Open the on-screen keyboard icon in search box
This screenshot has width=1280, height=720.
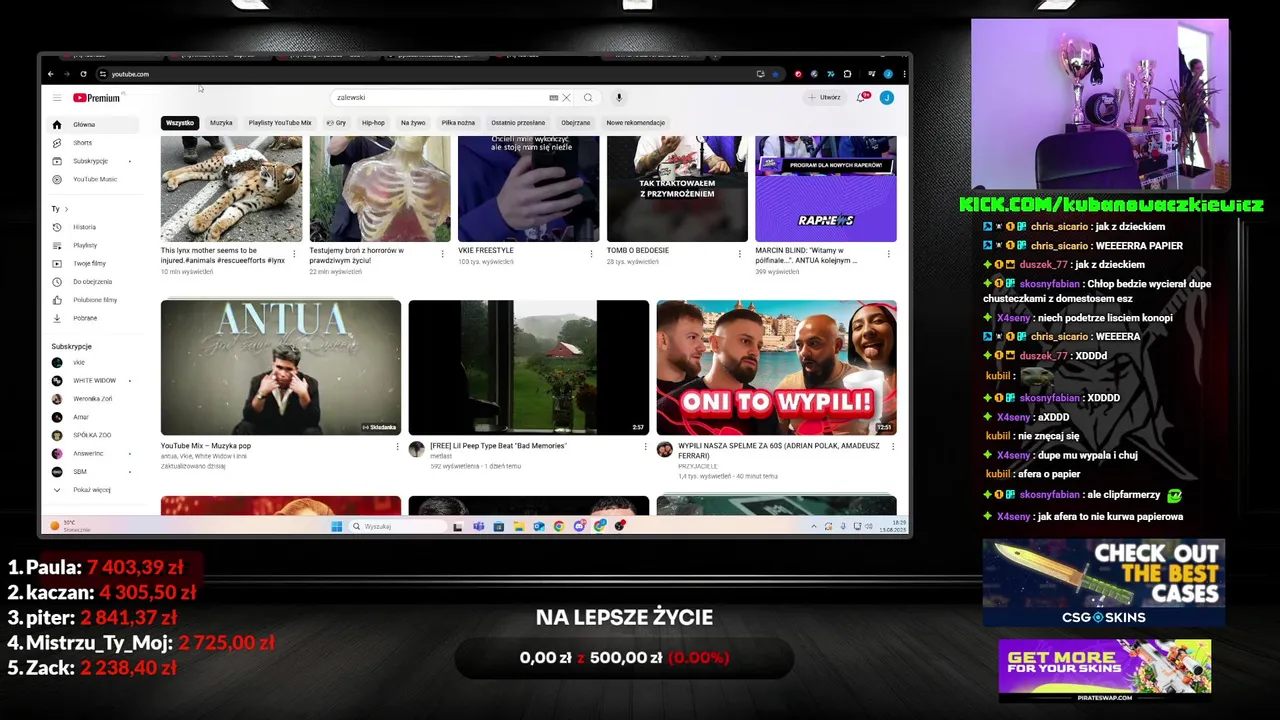554,98
